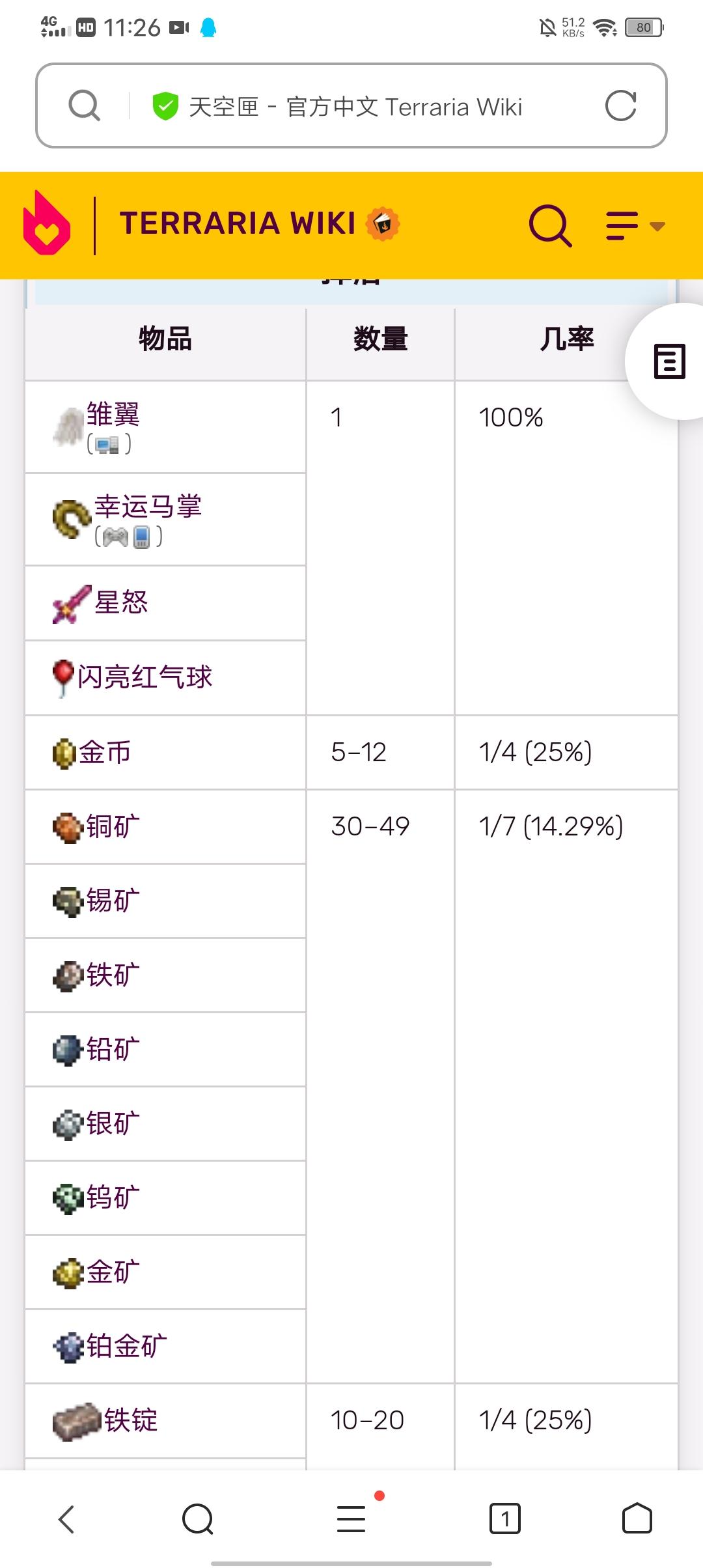
Task: Show open tabs via the tab counter
Action: point(505,1519)
